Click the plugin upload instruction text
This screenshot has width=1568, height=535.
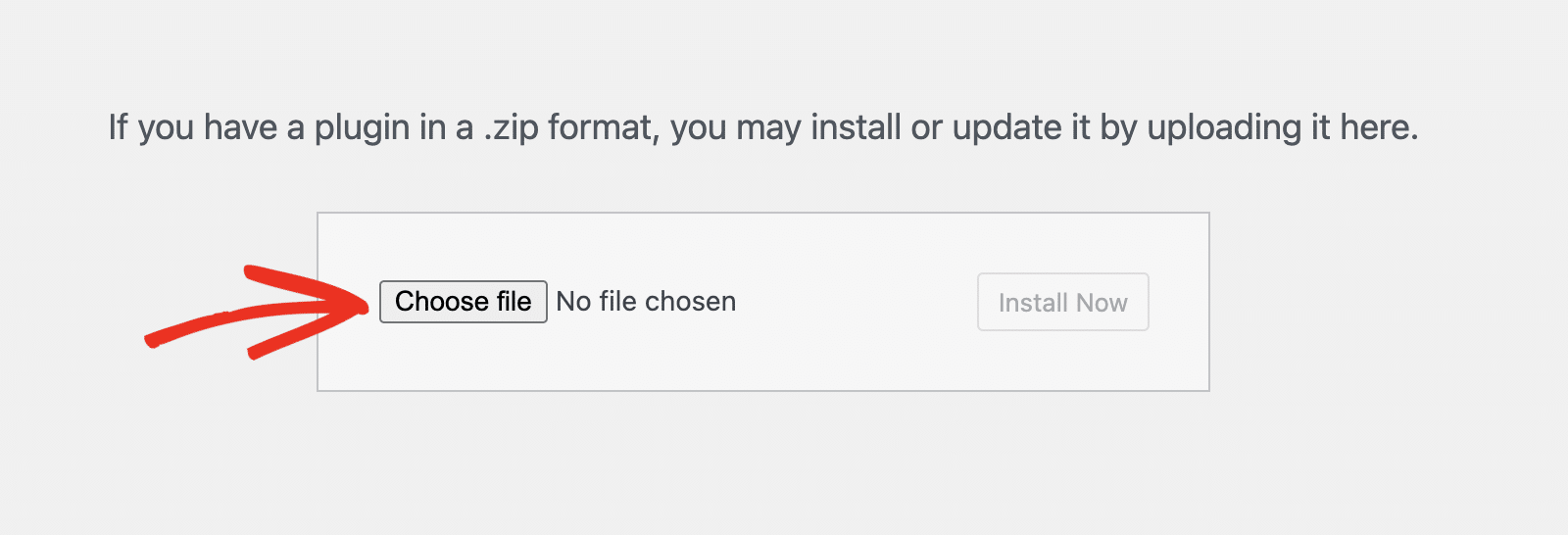pyautogui.click(x=762, y=127)
